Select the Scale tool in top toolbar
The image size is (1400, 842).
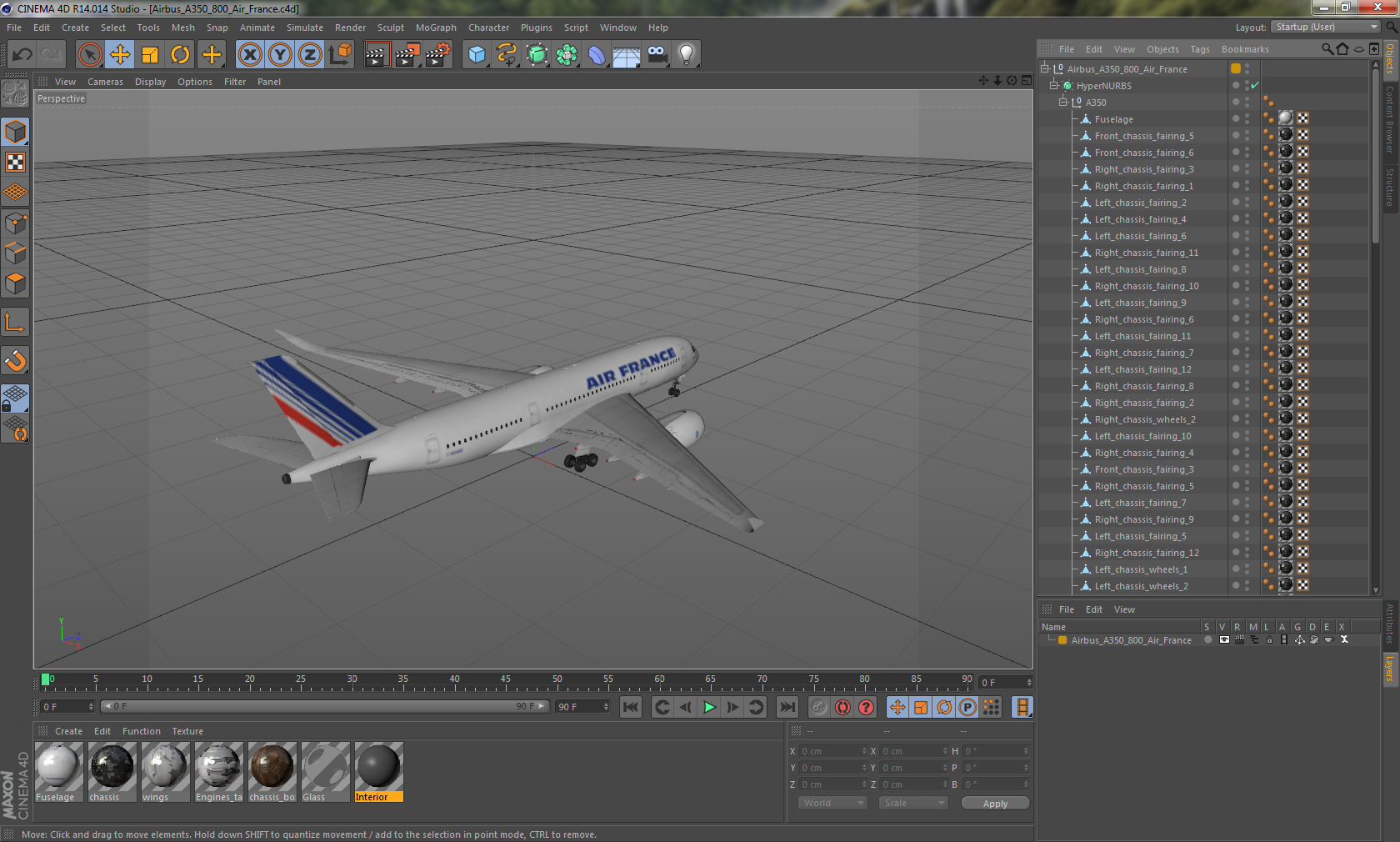[x=150, y=55]
